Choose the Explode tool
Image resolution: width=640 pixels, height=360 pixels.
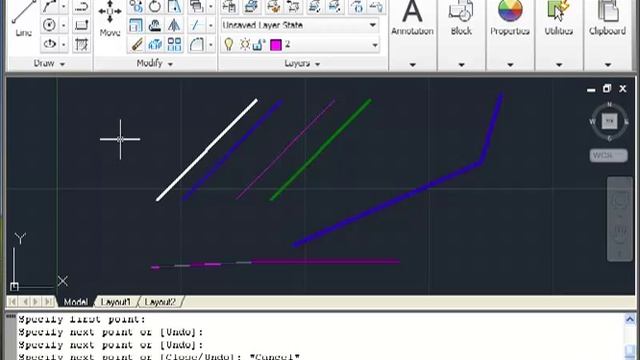[x=155, y=44]
